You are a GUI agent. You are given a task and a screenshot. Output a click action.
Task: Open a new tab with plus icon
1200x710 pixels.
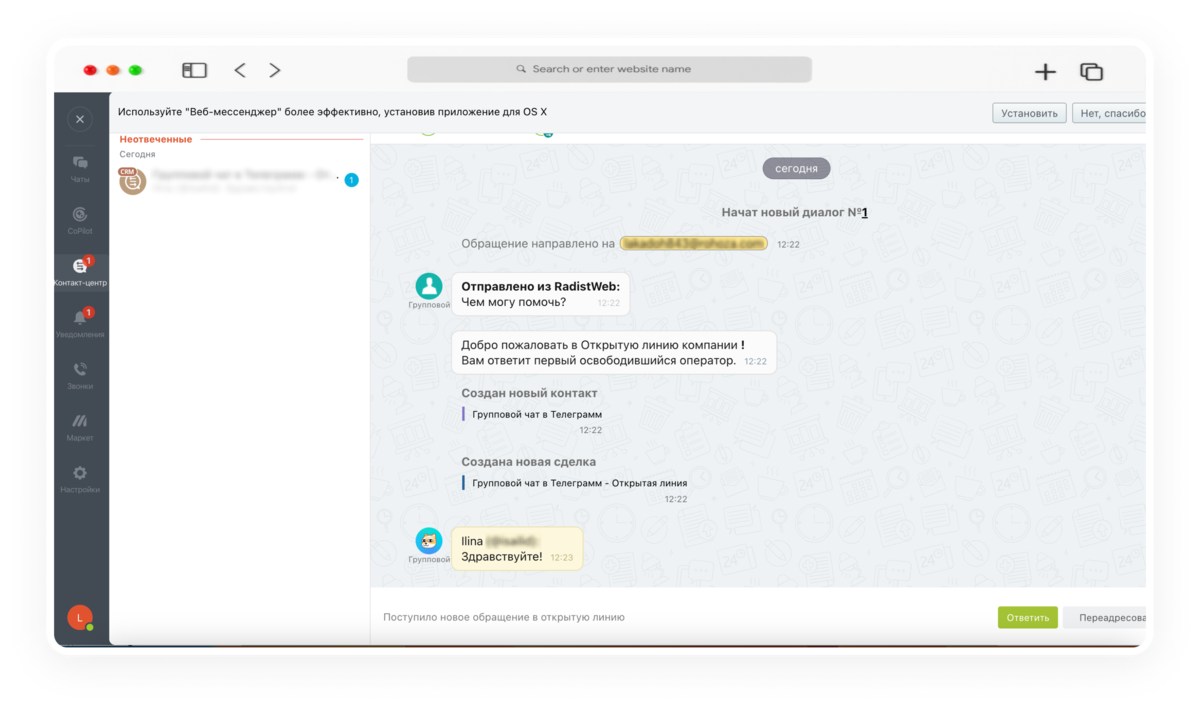click(1045, 71)
